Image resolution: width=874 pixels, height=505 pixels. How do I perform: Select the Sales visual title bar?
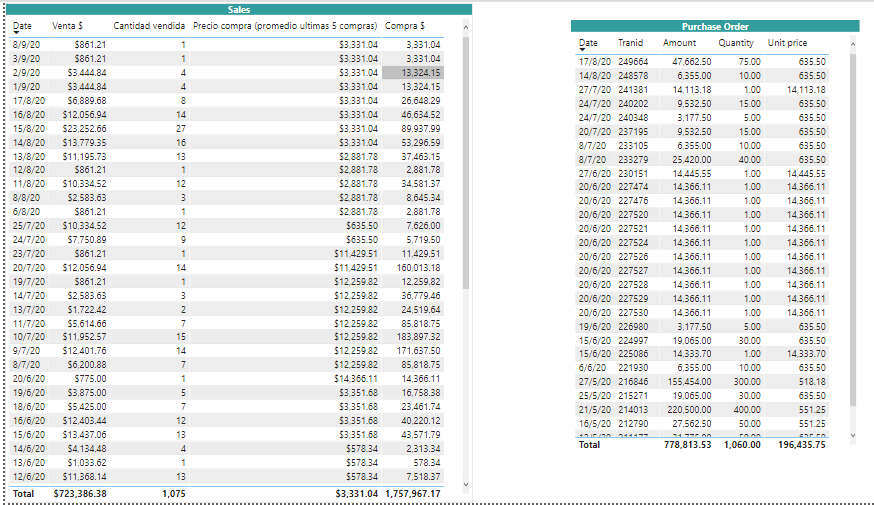[239, 9]
